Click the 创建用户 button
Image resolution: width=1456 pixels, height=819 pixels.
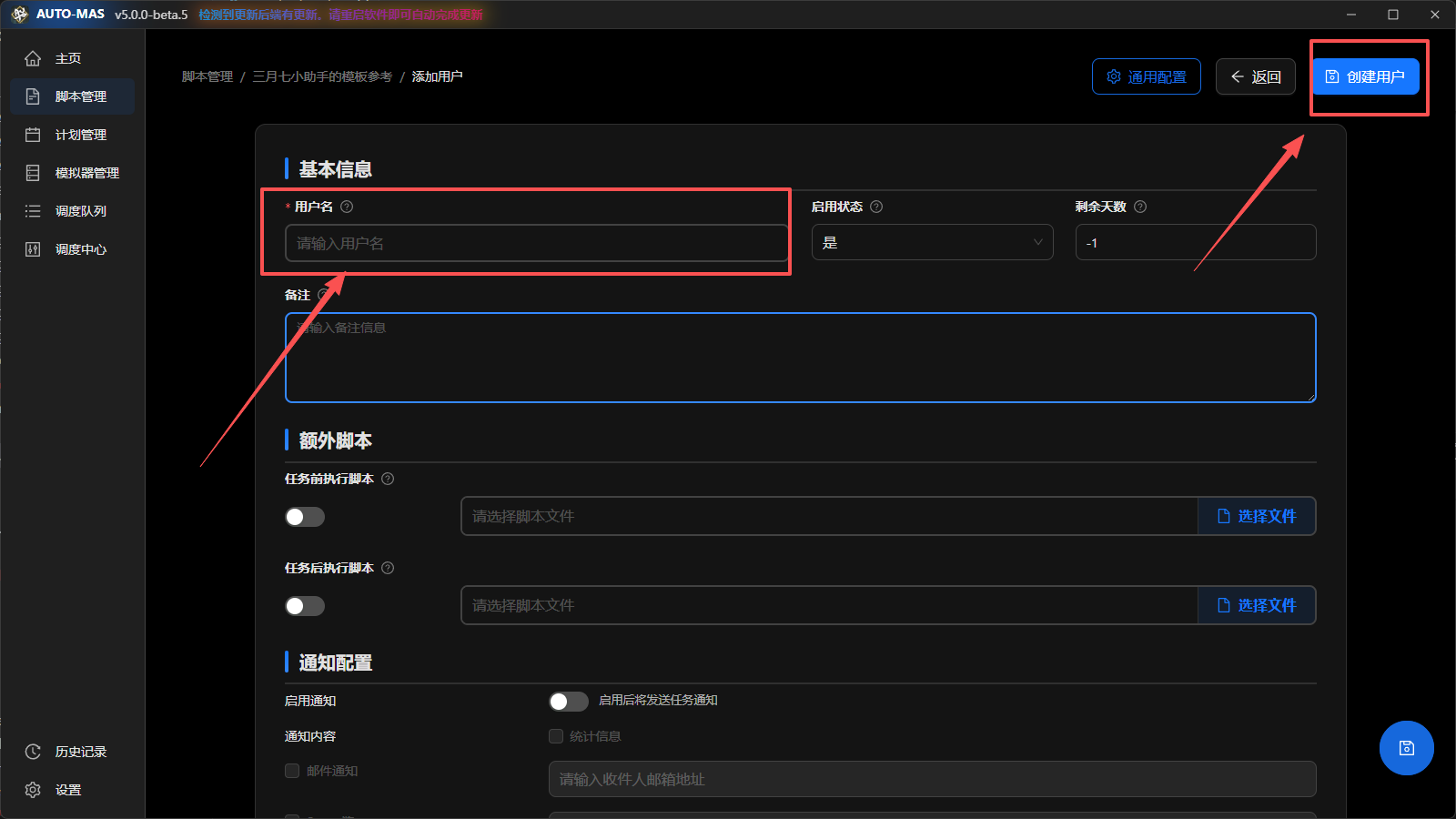click(1365, 76)
